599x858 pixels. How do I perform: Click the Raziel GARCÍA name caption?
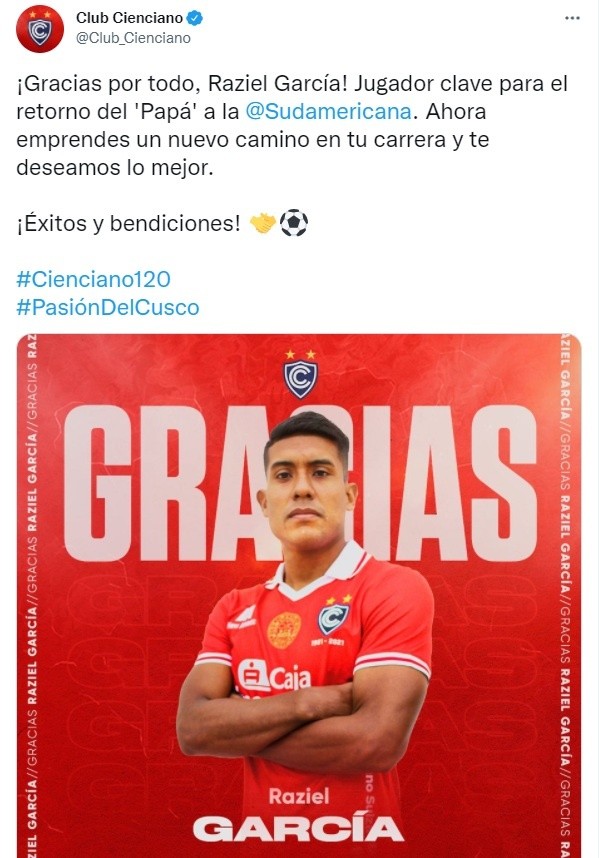(x=298, y=814)
